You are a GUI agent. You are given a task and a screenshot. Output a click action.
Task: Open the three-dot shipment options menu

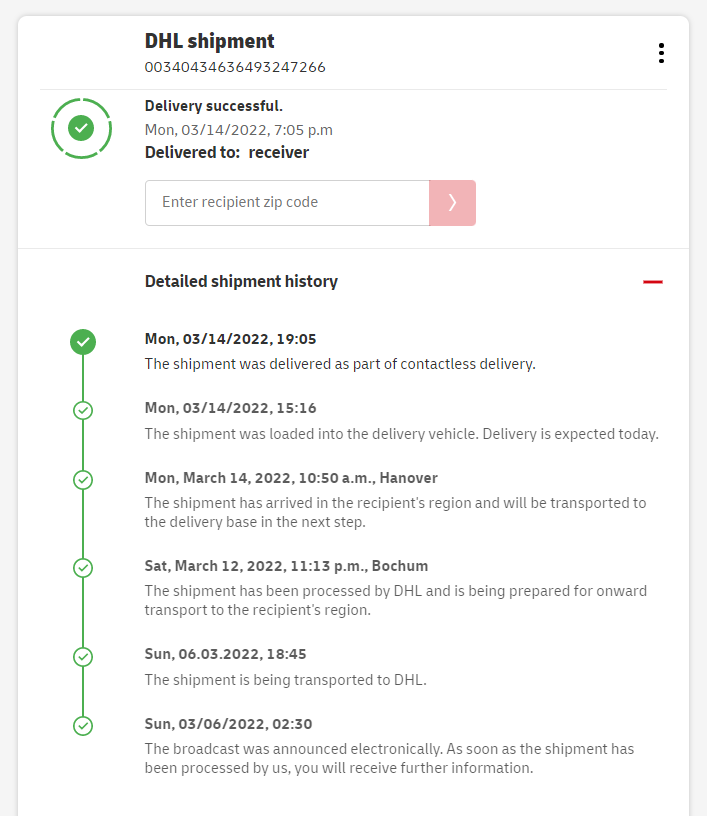click(661, 53)
